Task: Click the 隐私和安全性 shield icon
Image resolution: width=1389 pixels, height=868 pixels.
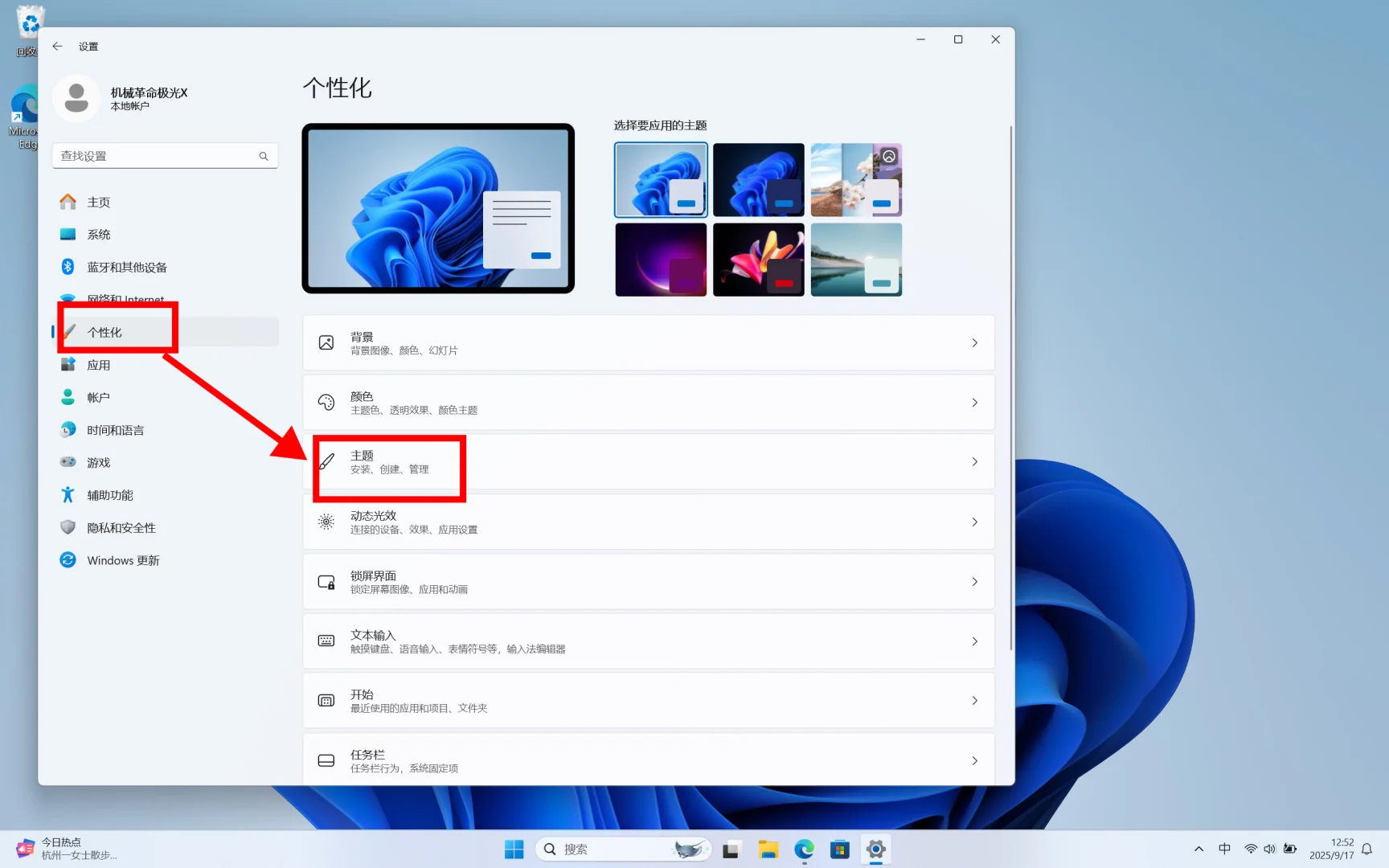Action: 68,527
